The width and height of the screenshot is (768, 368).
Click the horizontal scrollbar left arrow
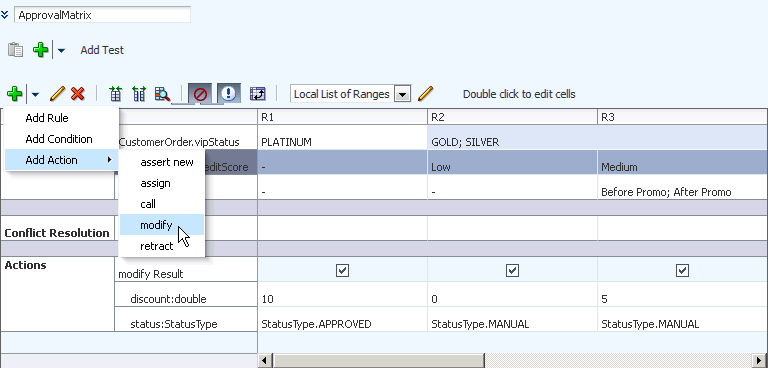264,360
